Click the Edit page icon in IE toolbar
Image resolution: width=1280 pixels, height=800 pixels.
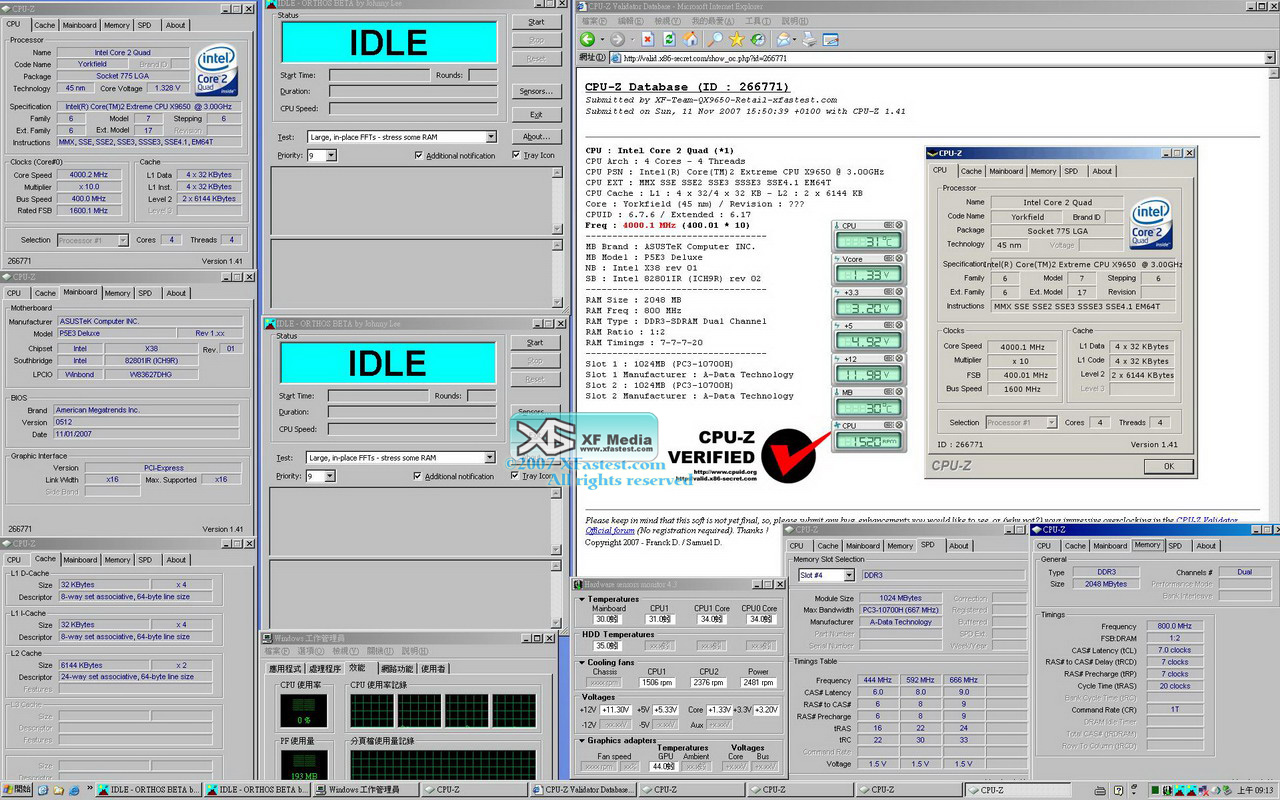click(831, 39)
